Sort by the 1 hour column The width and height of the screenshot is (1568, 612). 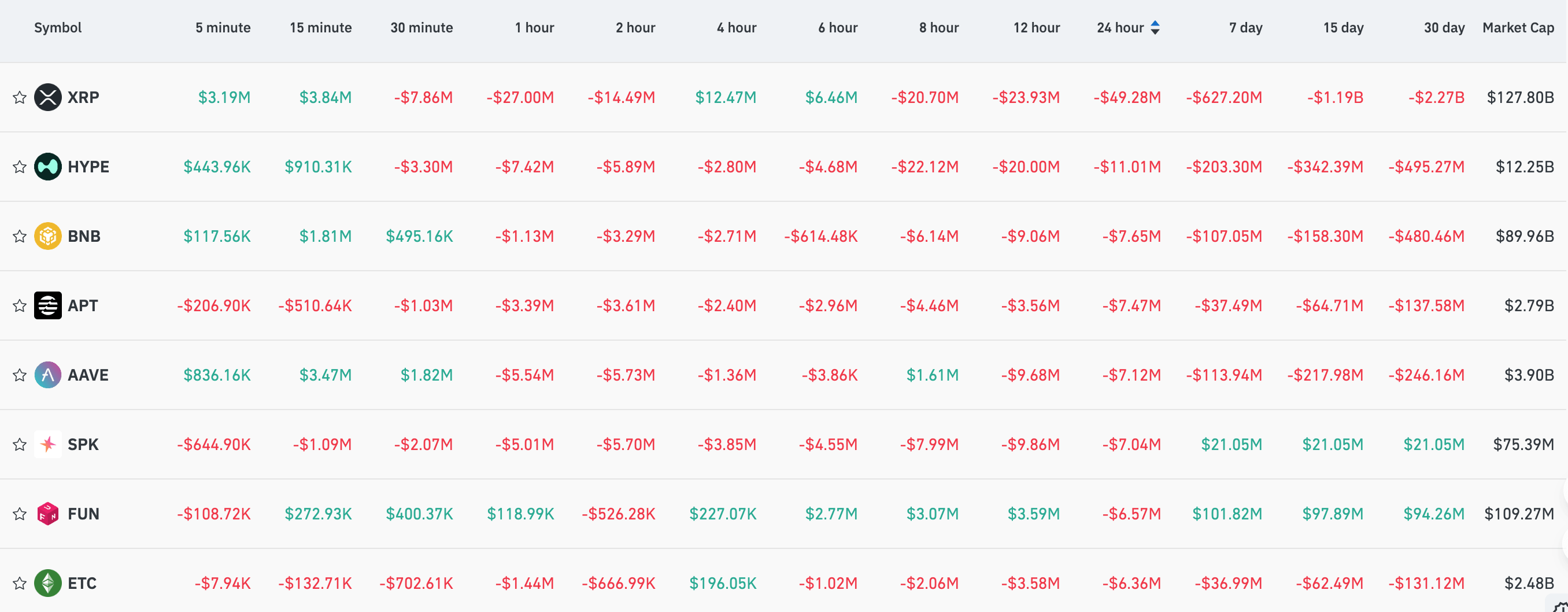coord(534,28)
